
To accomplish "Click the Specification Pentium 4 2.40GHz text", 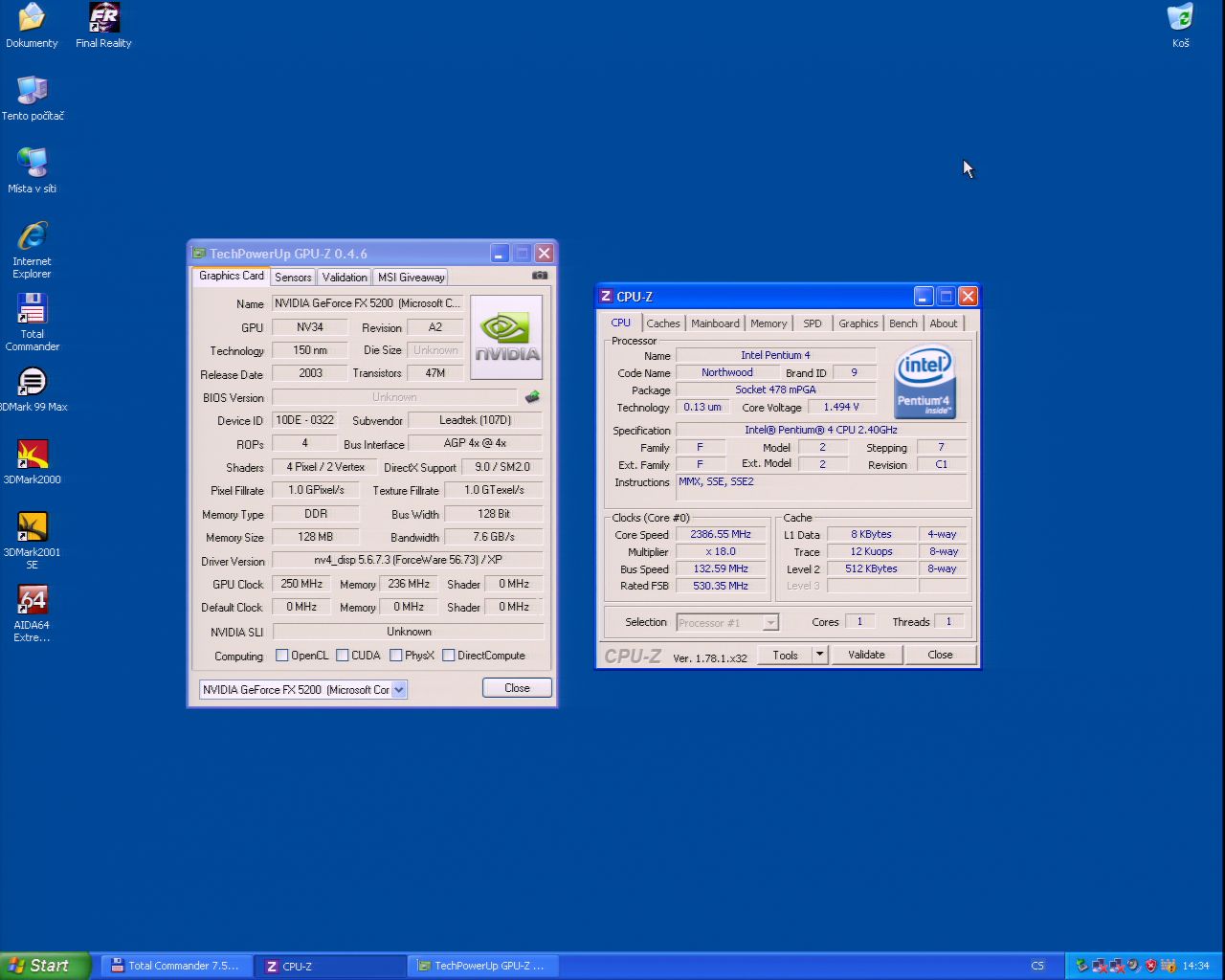I will click(x=821, y=431).
